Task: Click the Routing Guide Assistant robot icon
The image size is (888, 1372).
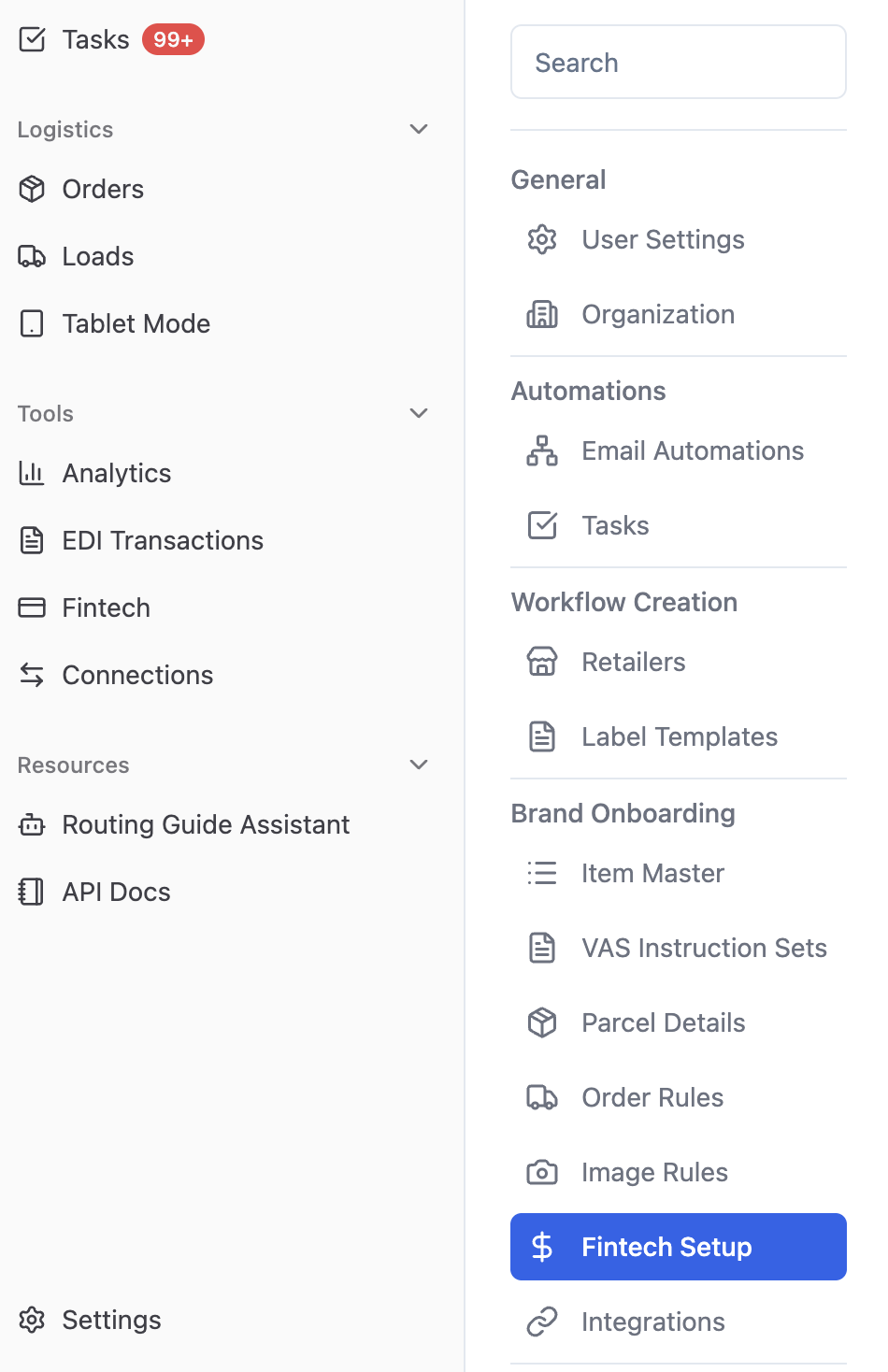Action: point(32,824)
